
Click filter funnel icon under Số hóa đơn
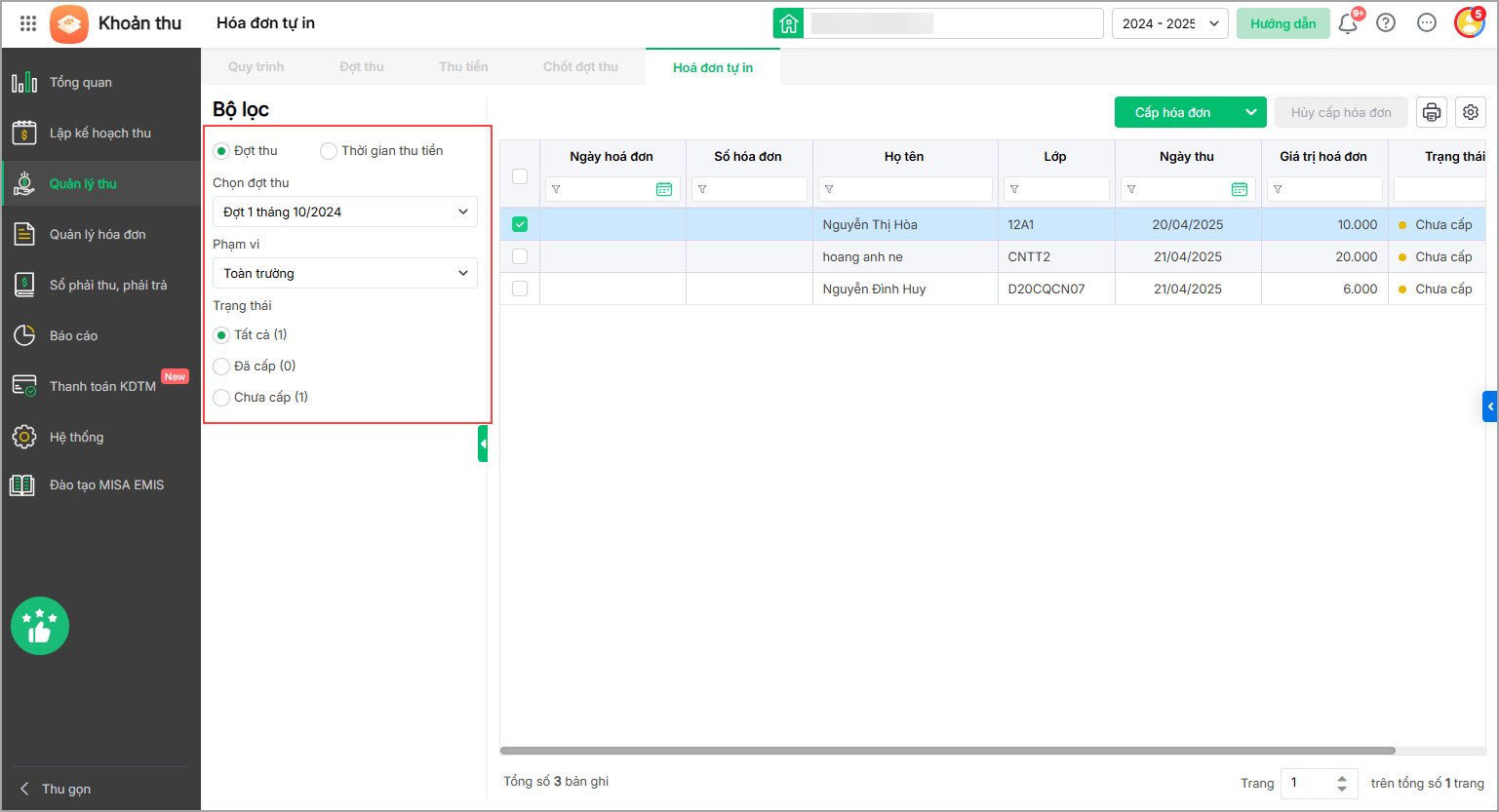point(702,189)
